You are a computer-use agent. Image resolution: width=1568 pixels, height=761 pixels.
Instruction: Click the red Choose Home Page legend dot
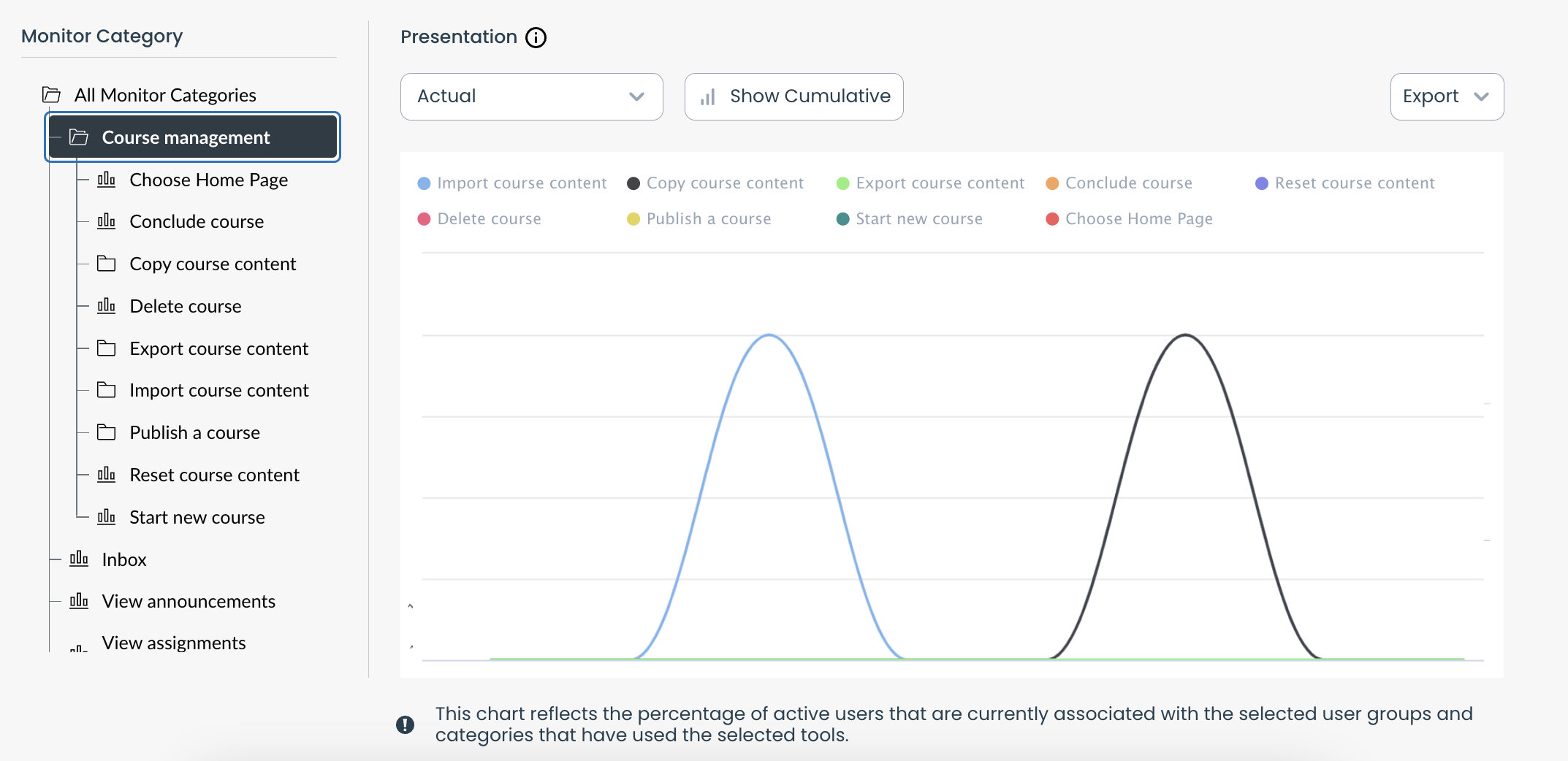pyautogui.click(x=1052, y=219)
